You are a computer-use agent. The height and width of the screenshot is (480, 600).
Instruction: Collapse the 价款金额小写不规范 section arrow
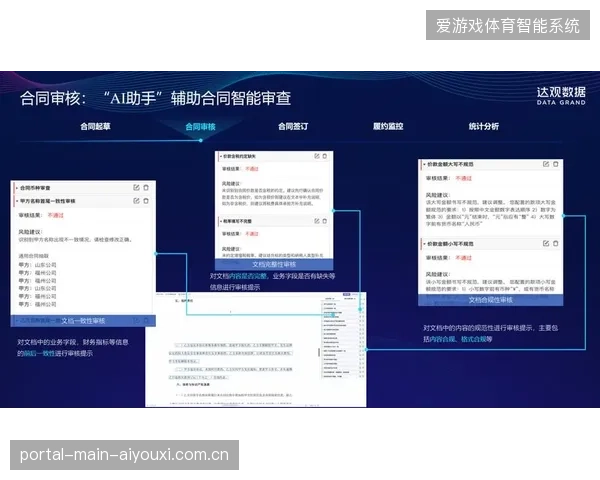pyautogui.click(x=424, y=244)
